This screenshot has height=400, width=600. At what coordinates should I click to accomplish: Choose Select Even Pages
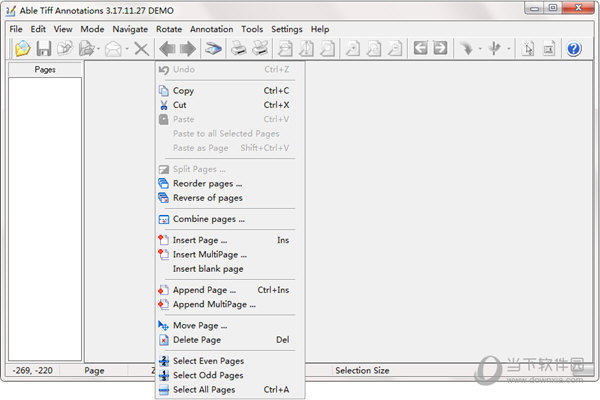(x=230, y=361)
